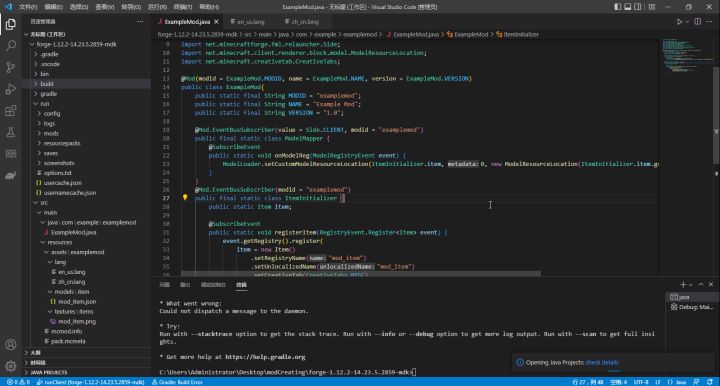The height and width of the screenshot is (386, 720).
Task: Click the editor vertical scrollbar
Action: [716, 115]
